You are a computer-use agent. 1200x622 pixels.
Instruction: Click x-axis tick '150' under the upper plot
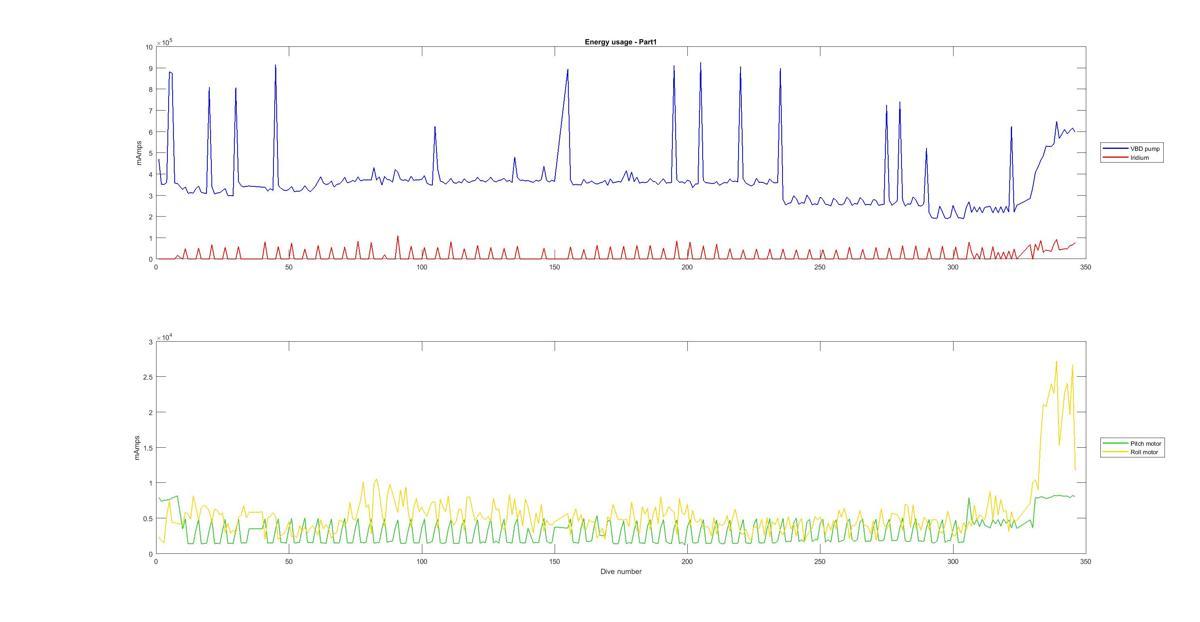554,266
